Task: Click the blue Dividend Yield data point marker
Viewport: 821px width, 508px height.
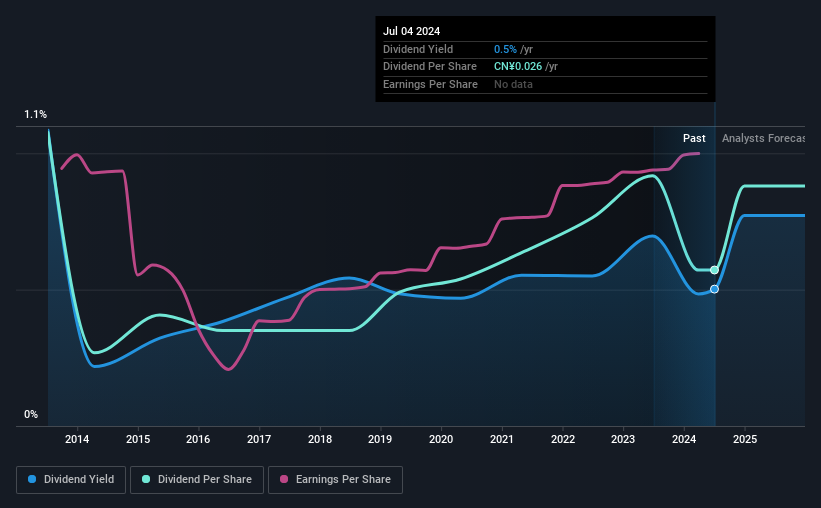Action: (x=714, y=289)
